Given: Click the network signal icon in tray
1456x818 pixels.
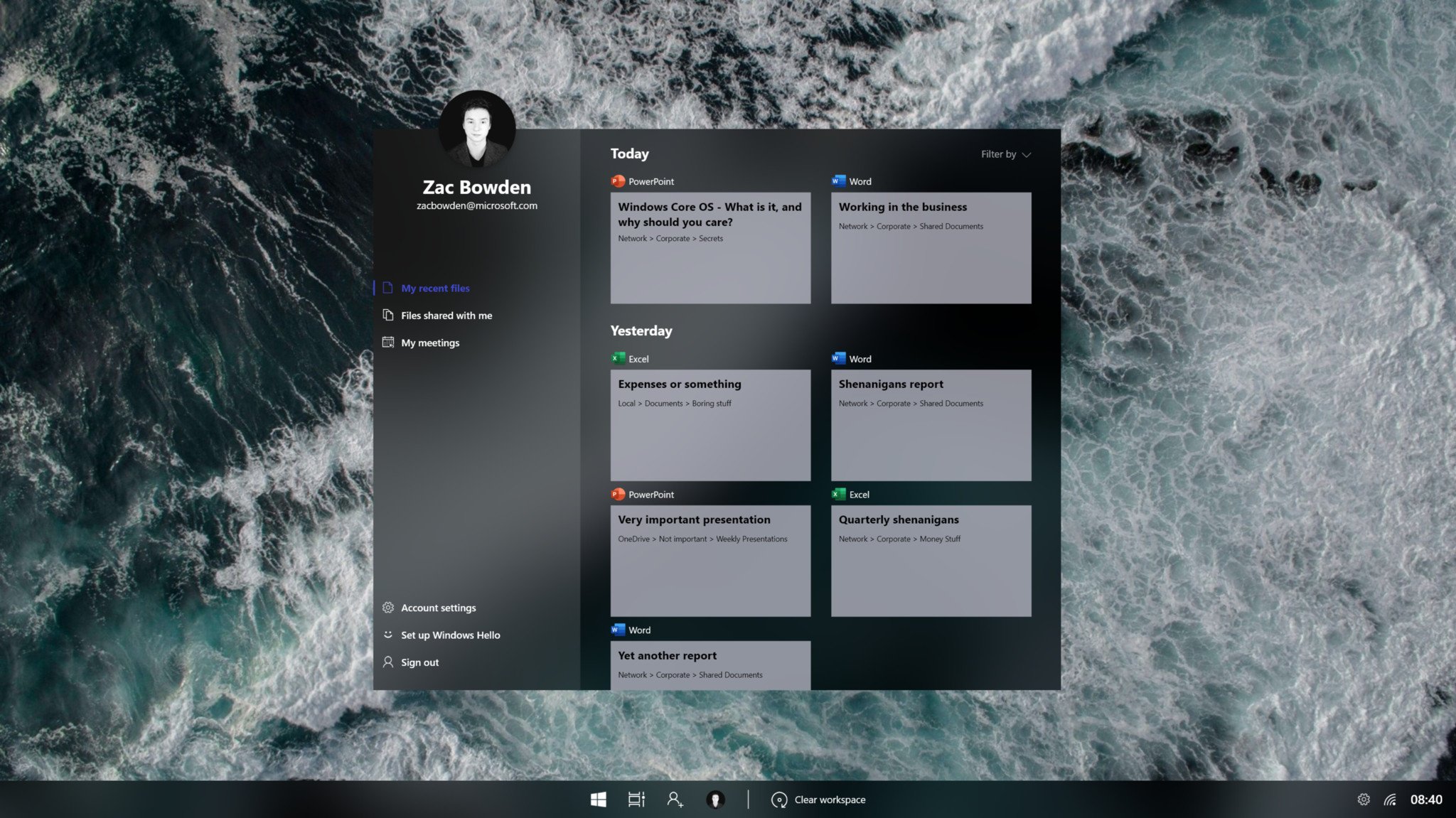Looking at the screenshot, I should click(1390, 800).
